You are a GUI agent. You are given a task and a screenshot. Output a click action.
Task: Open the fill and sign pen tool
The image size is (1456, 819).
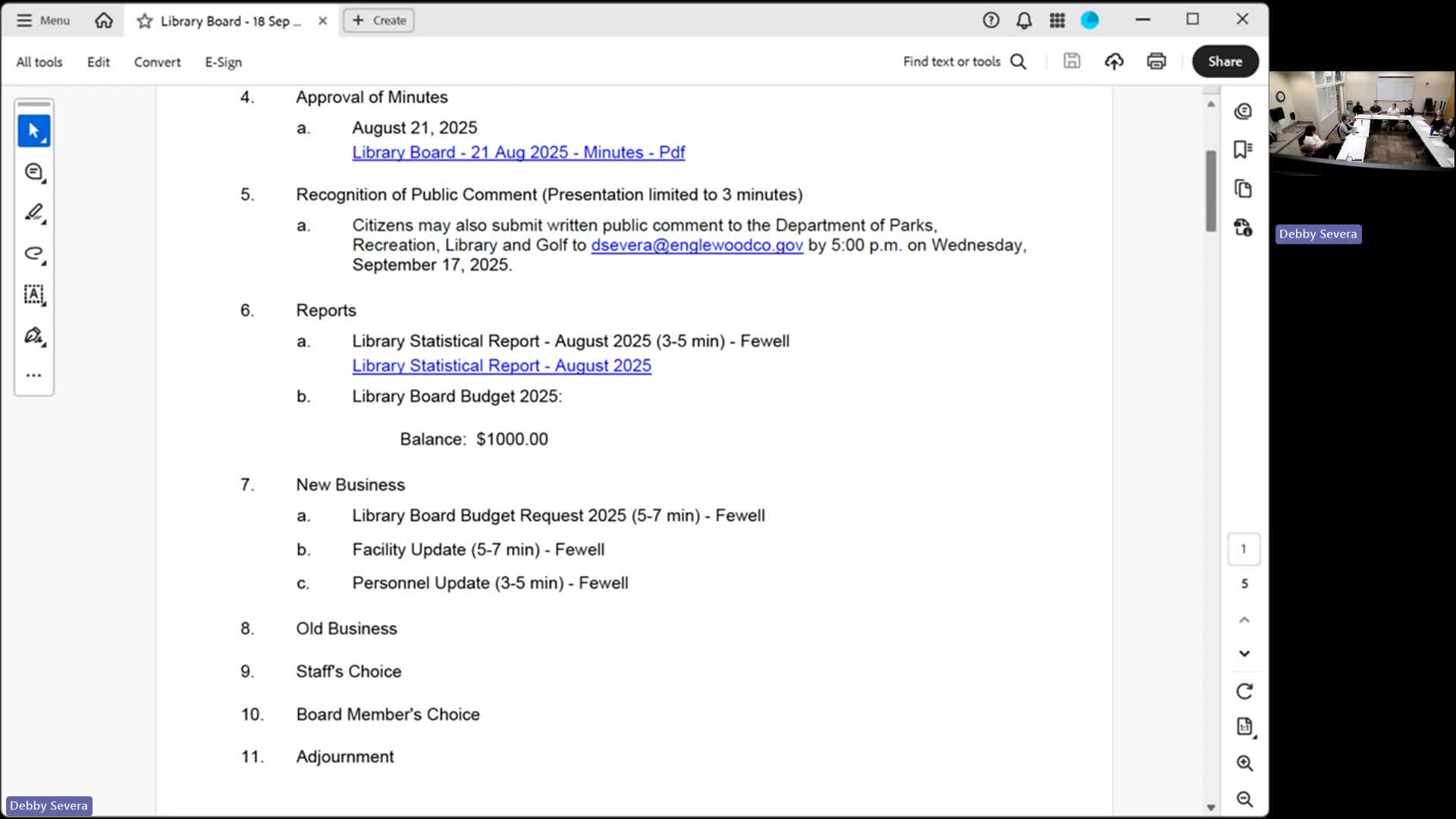(33, 335)
